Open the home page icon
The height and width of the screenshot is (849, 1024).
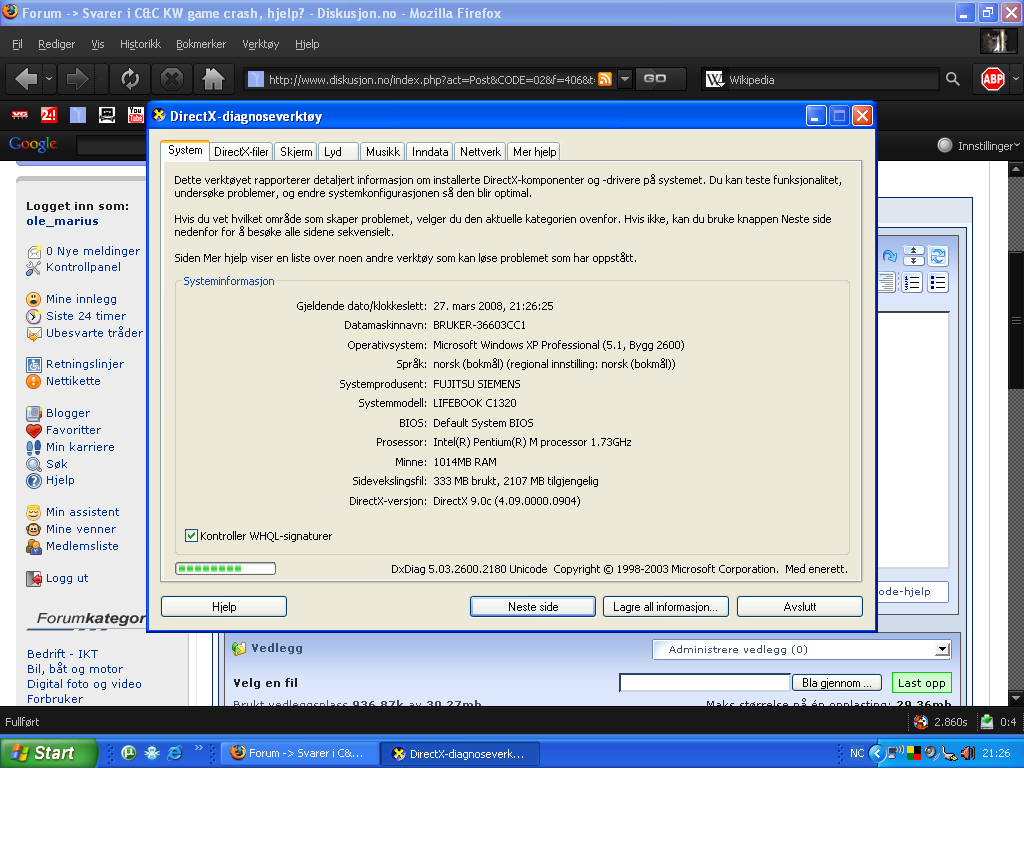tap(213, 79)
